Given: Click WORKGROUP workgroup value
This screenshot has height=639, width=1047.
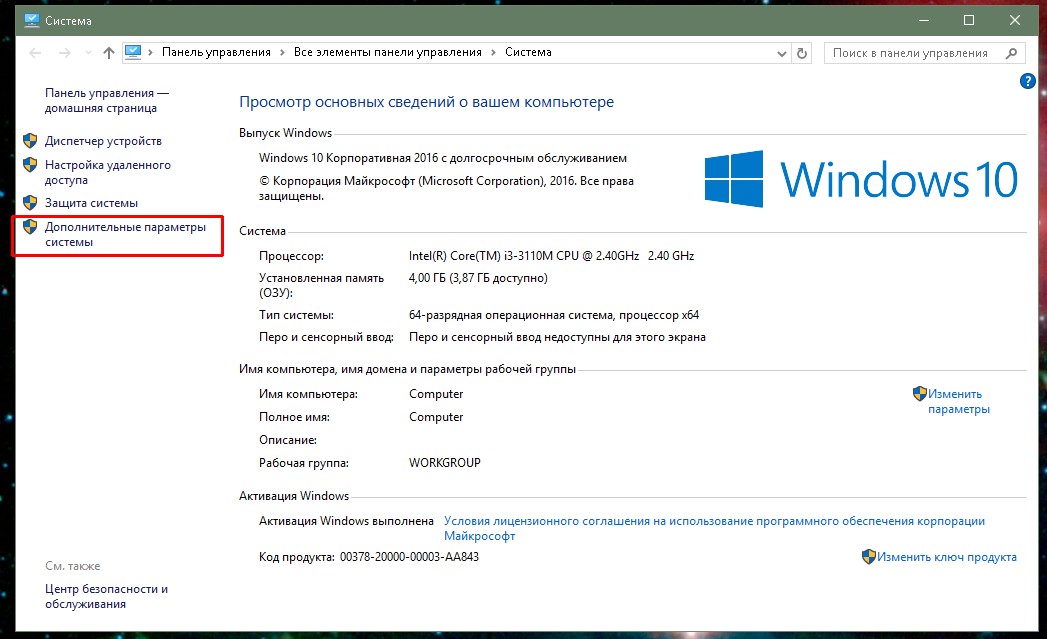Looking at the screenshot, I should [445, 463].
